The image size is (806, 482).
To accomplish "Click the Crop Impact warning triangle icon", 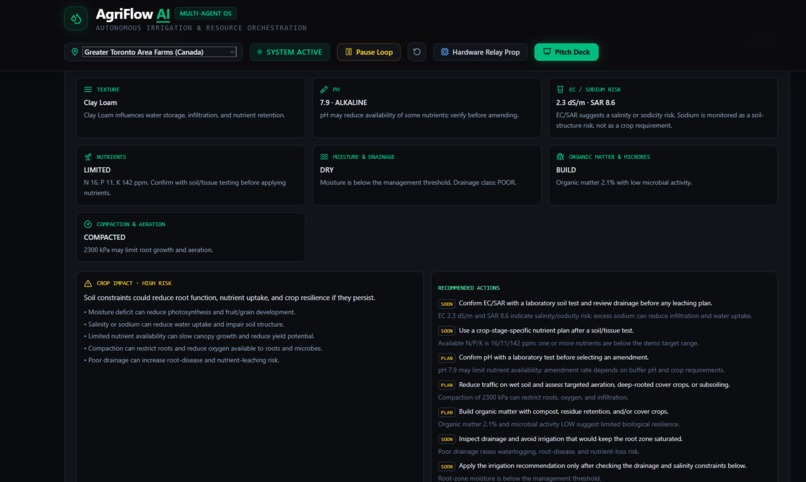I will point(88,283).
